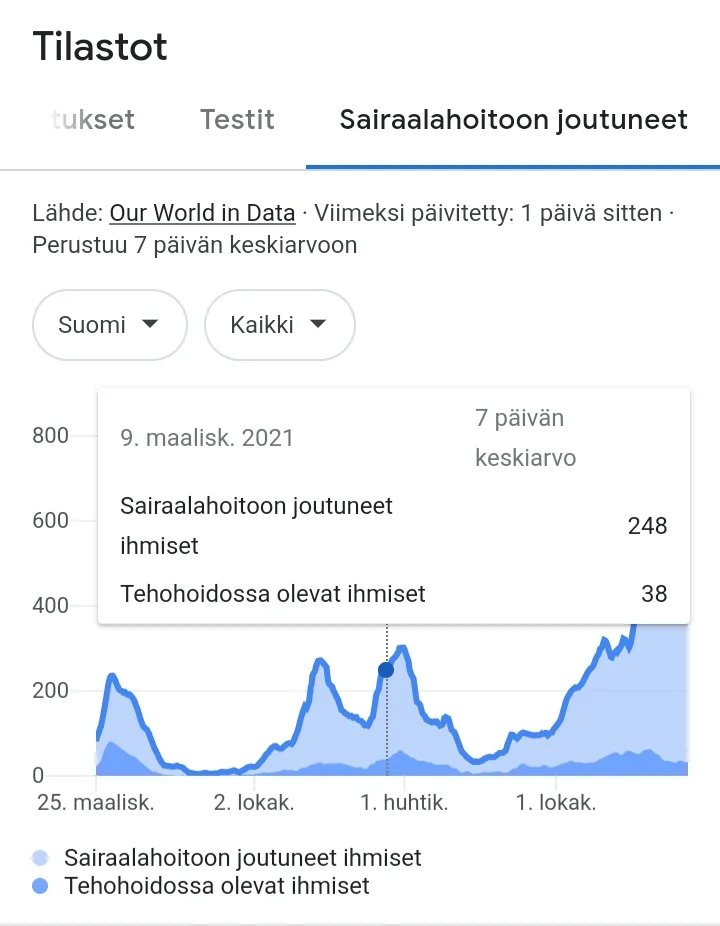
Task: Click the arrow icon beside Kaikki
Action: [x=318, y=324]
